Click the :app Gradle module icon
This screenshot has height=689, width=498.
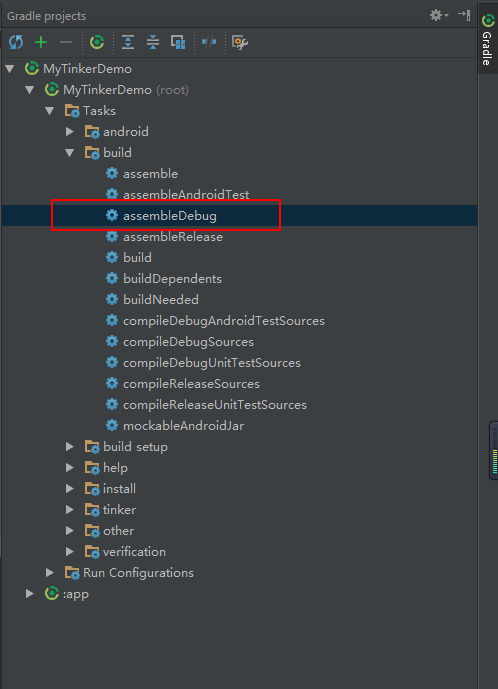[x=52, y=594]
